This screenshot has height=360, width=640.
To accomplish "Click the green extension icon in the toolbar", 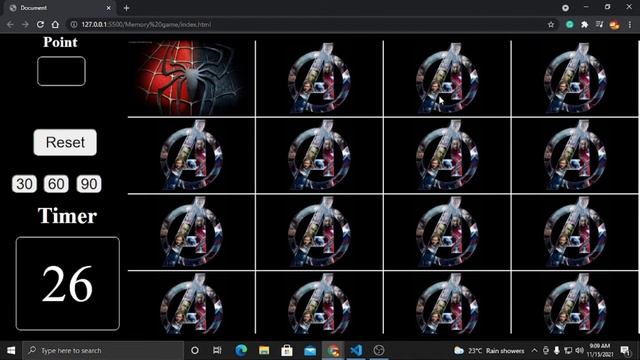I will click(569, 24).
